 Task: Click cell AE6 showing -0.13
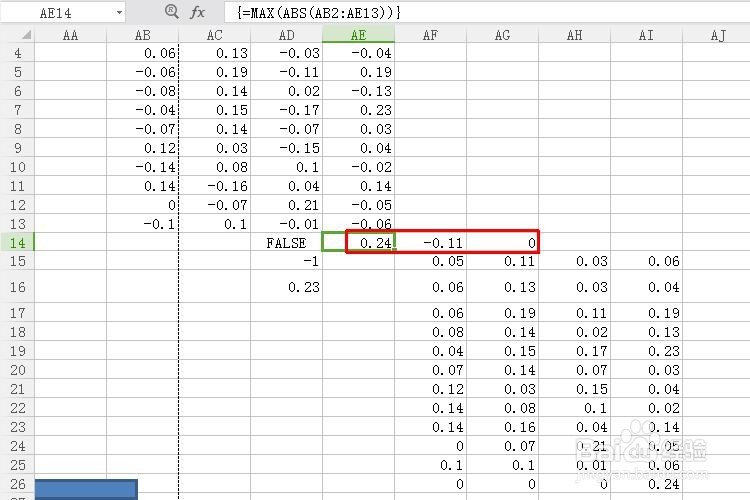tap(359, 90)
